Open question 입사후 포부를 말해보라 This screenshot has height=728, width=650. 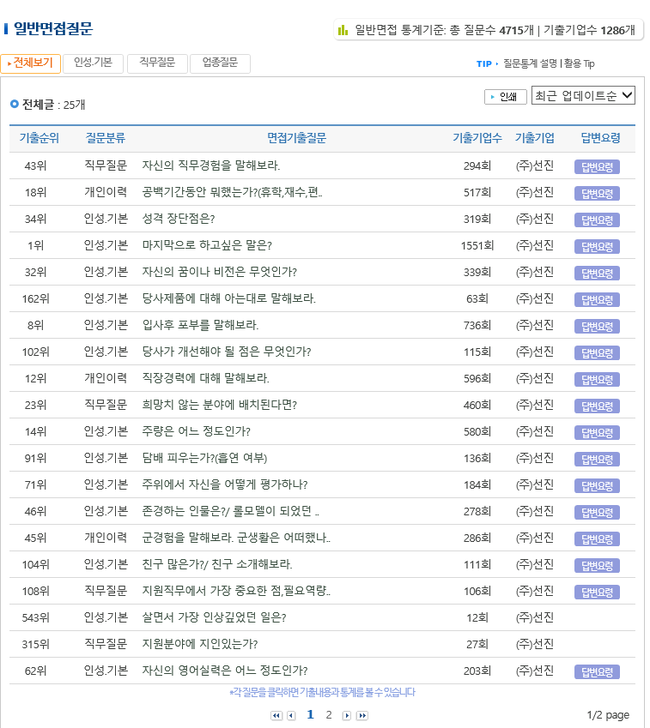click(x=200, y=325)
